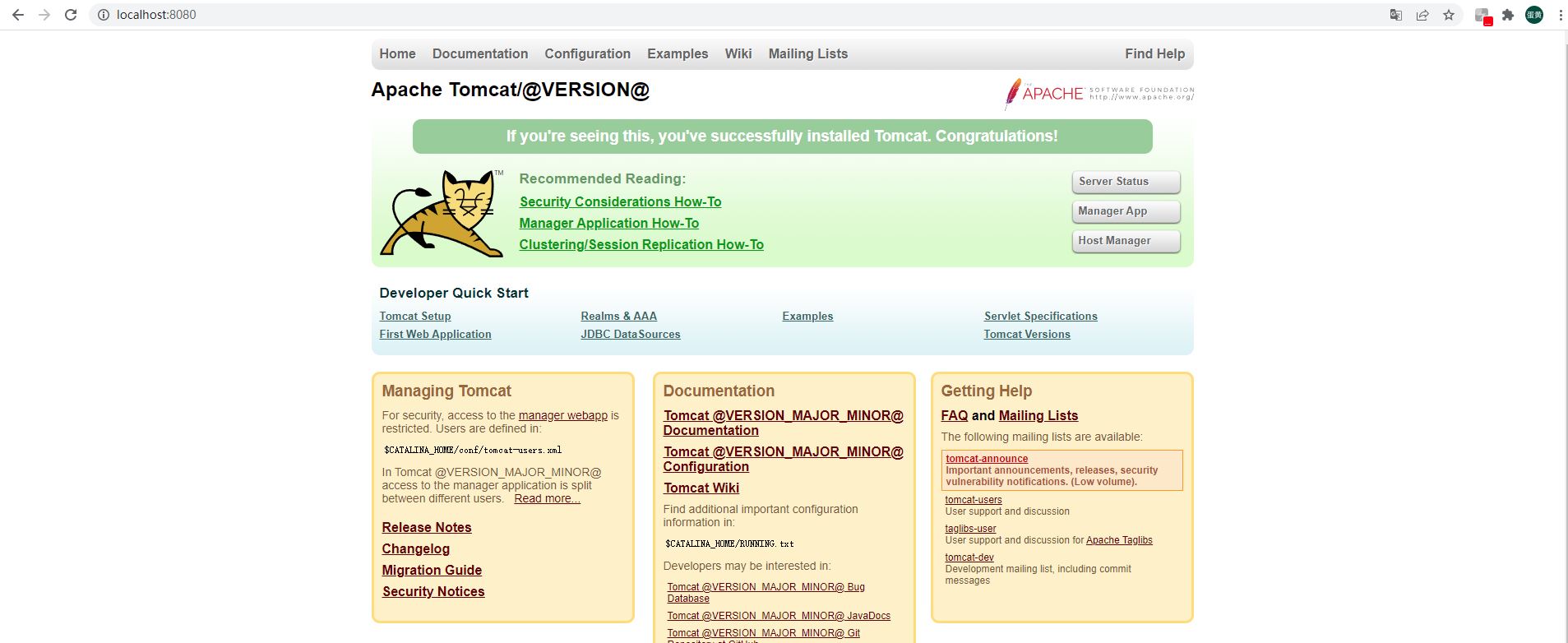Click the Host Manager button
Viewport: 1568px width, 643px height.
pos(1126,241)
